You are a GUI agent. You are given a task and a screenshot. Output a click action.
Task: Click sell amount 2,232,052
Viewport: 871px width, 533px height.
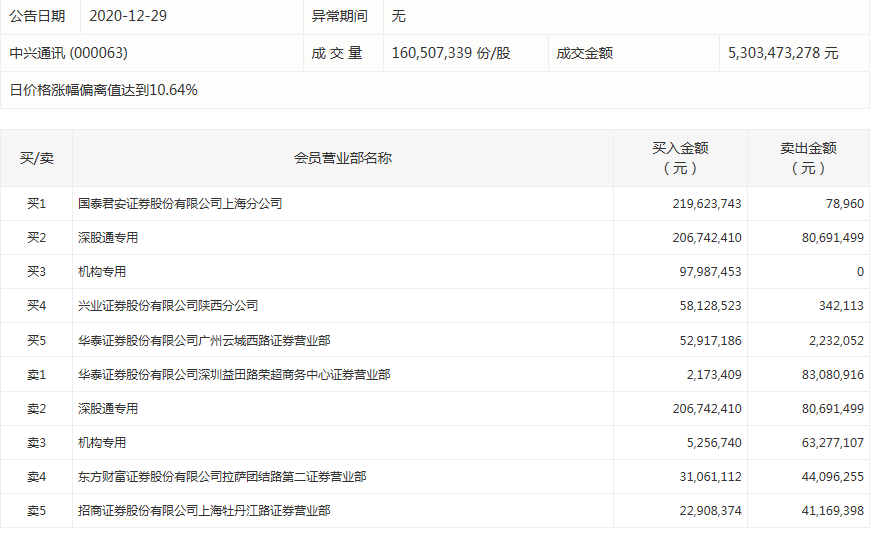(x=837, y=340)
